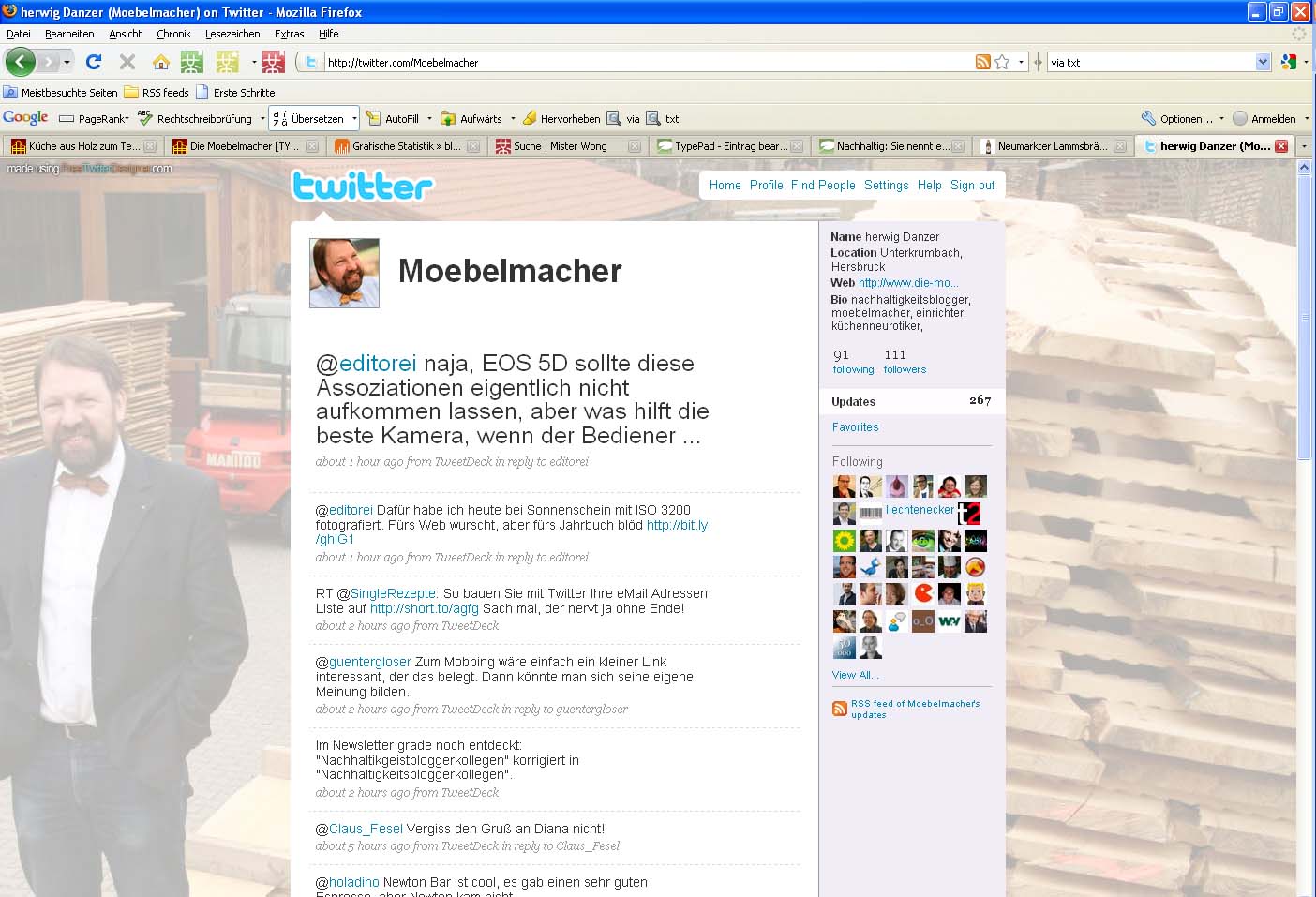Toggle Hervorheben highlighting
The height and width of the screenshot is (897, 1316).
(x=561, y=119)
